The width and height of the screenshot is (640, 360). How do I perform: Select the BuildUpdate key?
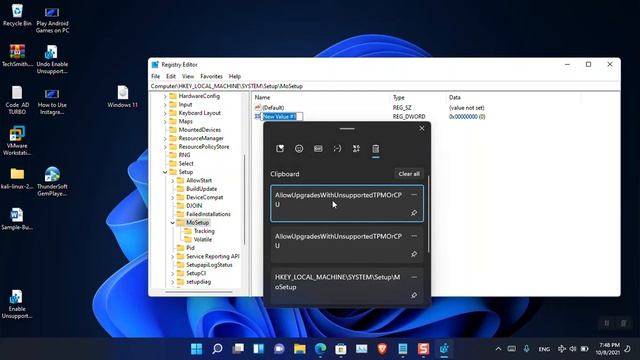[201, 189]
